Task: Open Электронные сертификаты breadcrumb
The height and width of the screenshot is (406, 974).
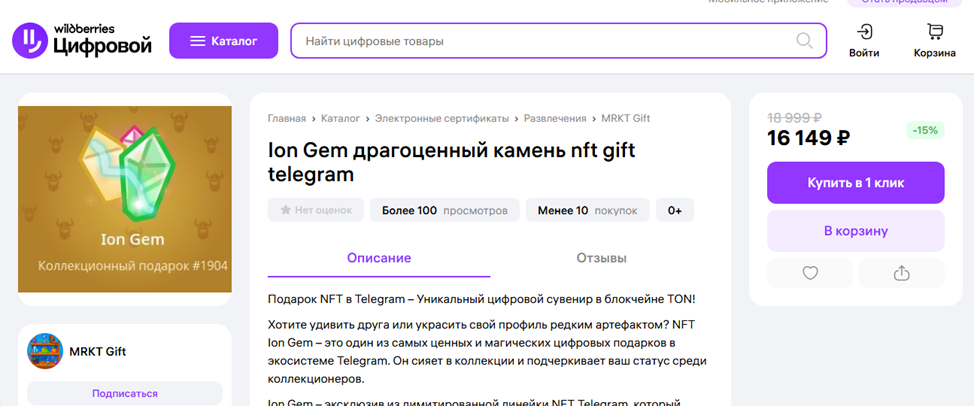Action: pos(442,118)
